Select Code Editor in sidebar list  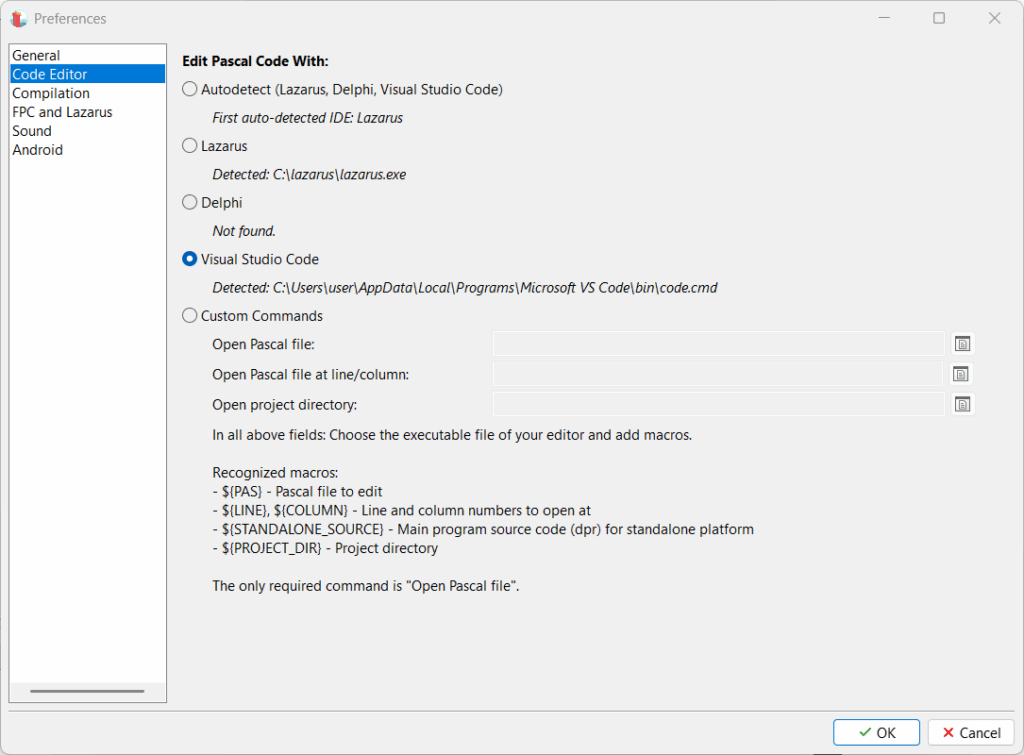[x=87, y=74]
